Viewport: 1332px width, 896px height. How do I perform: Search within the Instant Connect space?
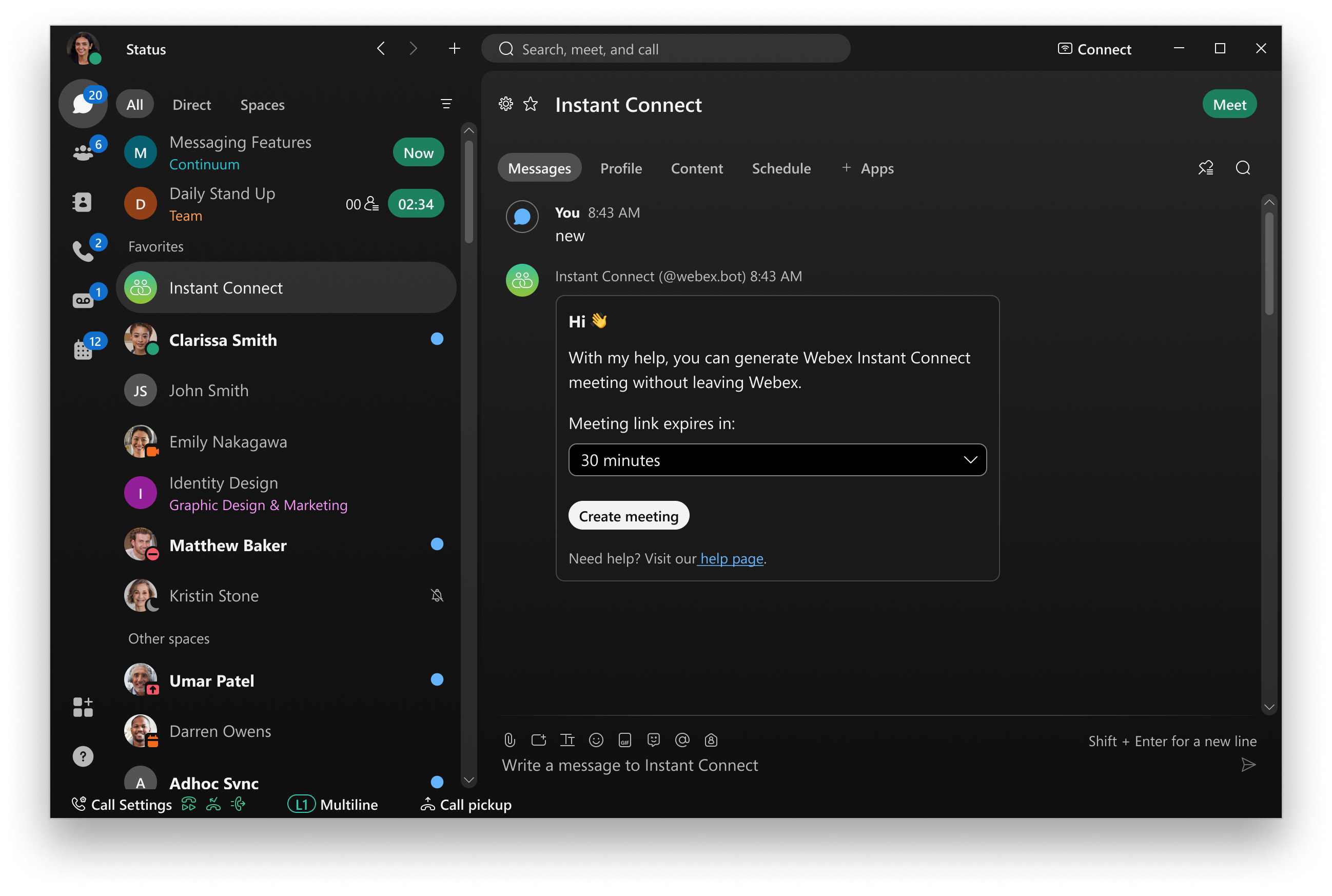click(1243, 168)
